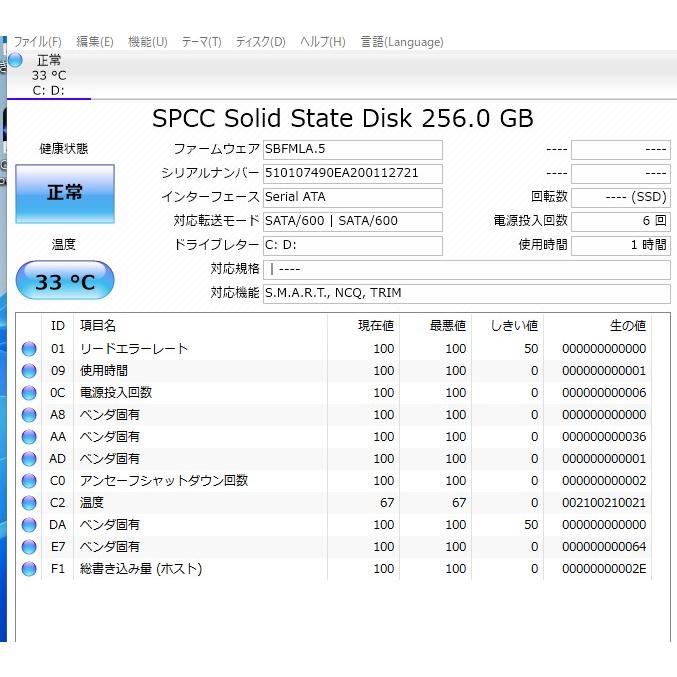
Task: Select the 総書き込み量 (ホスト) row
Action: [334, 569]
